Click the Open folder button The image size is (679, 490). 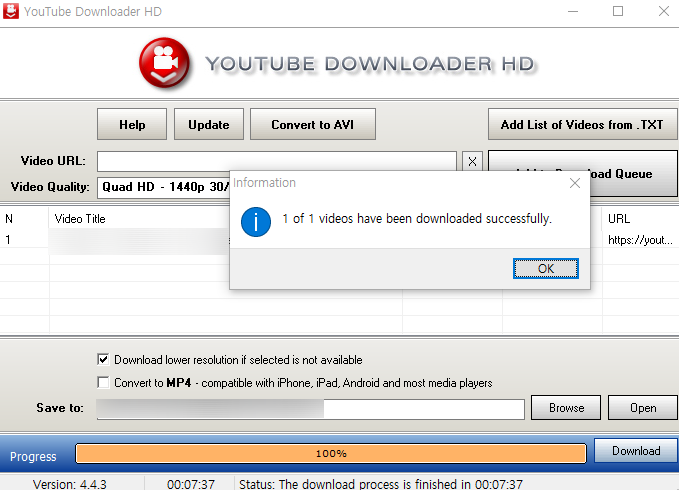(x=643, y=408)
